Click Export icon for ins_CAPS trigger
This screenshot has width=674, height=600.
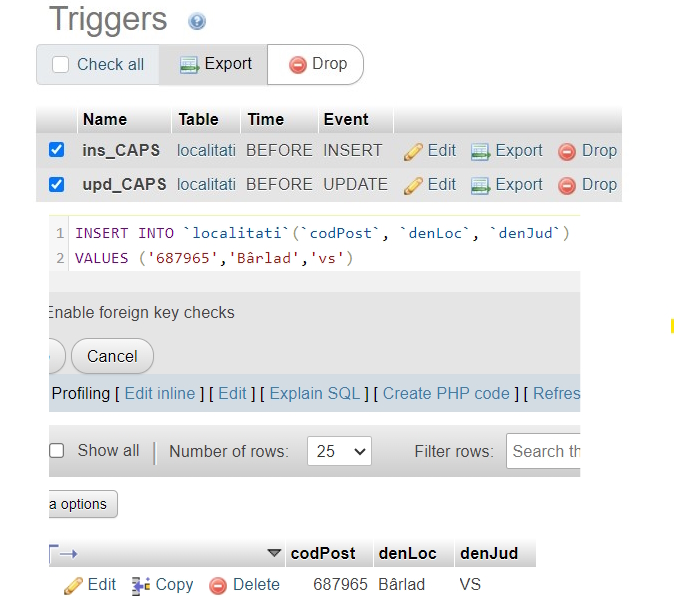pos(481,152)
